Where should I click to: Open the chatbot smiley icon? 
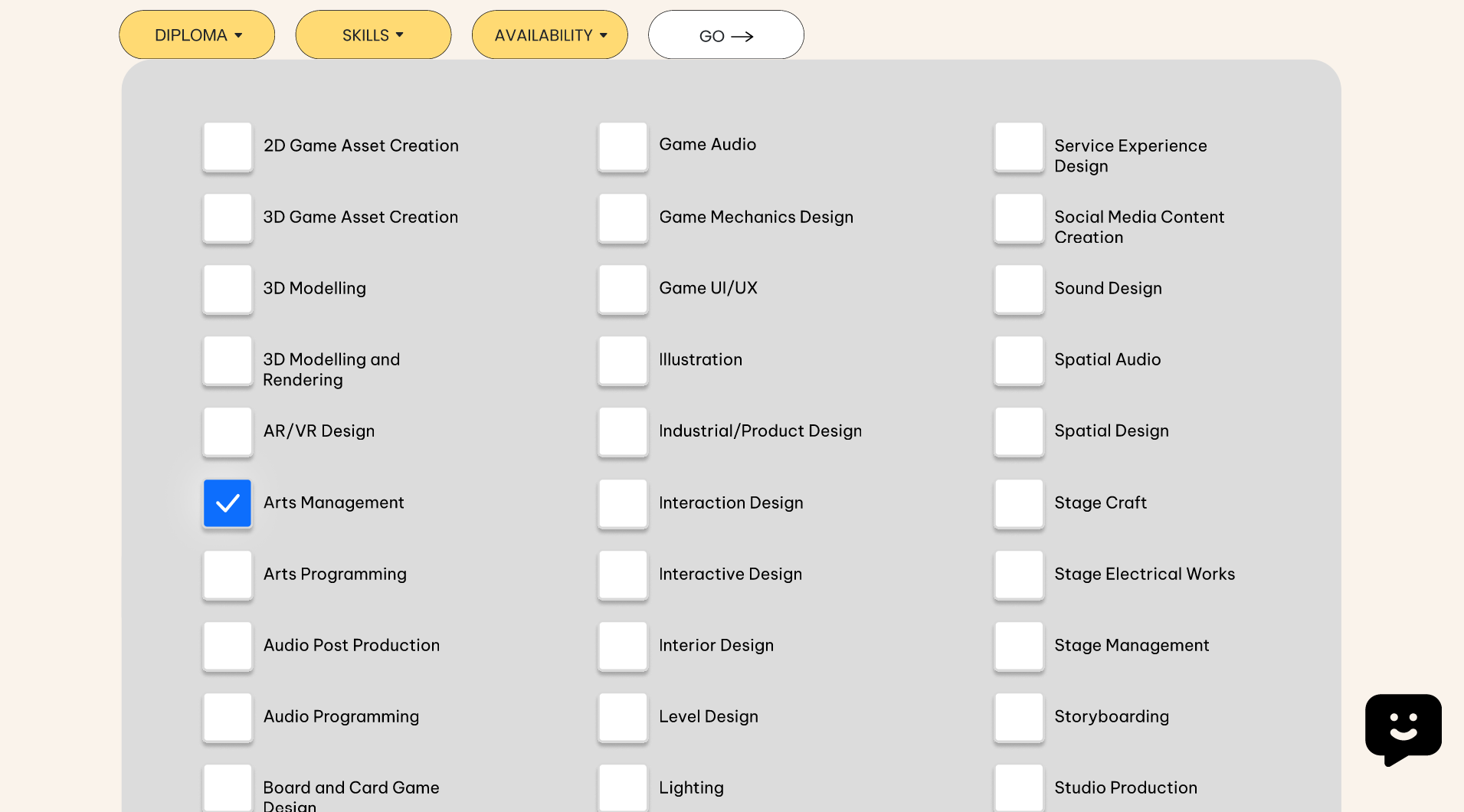(x=1403, y=726)
